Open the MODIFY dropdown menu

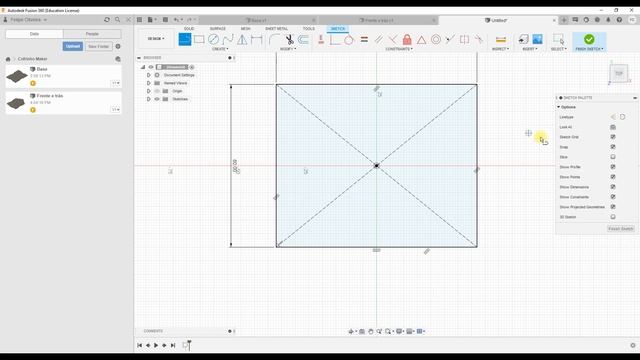point(288,49)
